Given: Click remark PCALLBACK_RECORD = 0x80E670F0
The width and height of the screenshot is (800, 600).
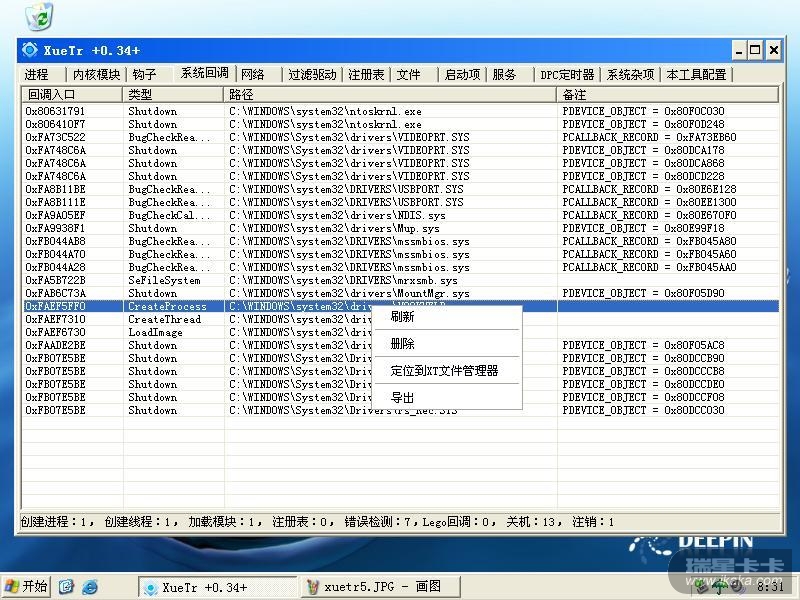Looking at the screenshot, I should click(649, 215).
